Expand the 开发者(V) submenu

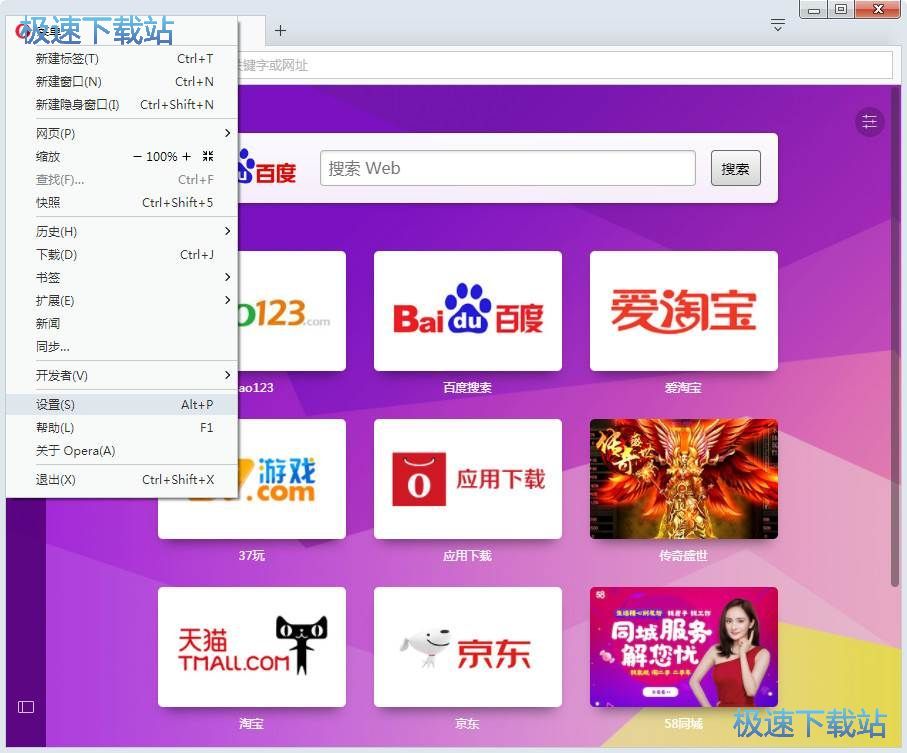tap(121, 375)
